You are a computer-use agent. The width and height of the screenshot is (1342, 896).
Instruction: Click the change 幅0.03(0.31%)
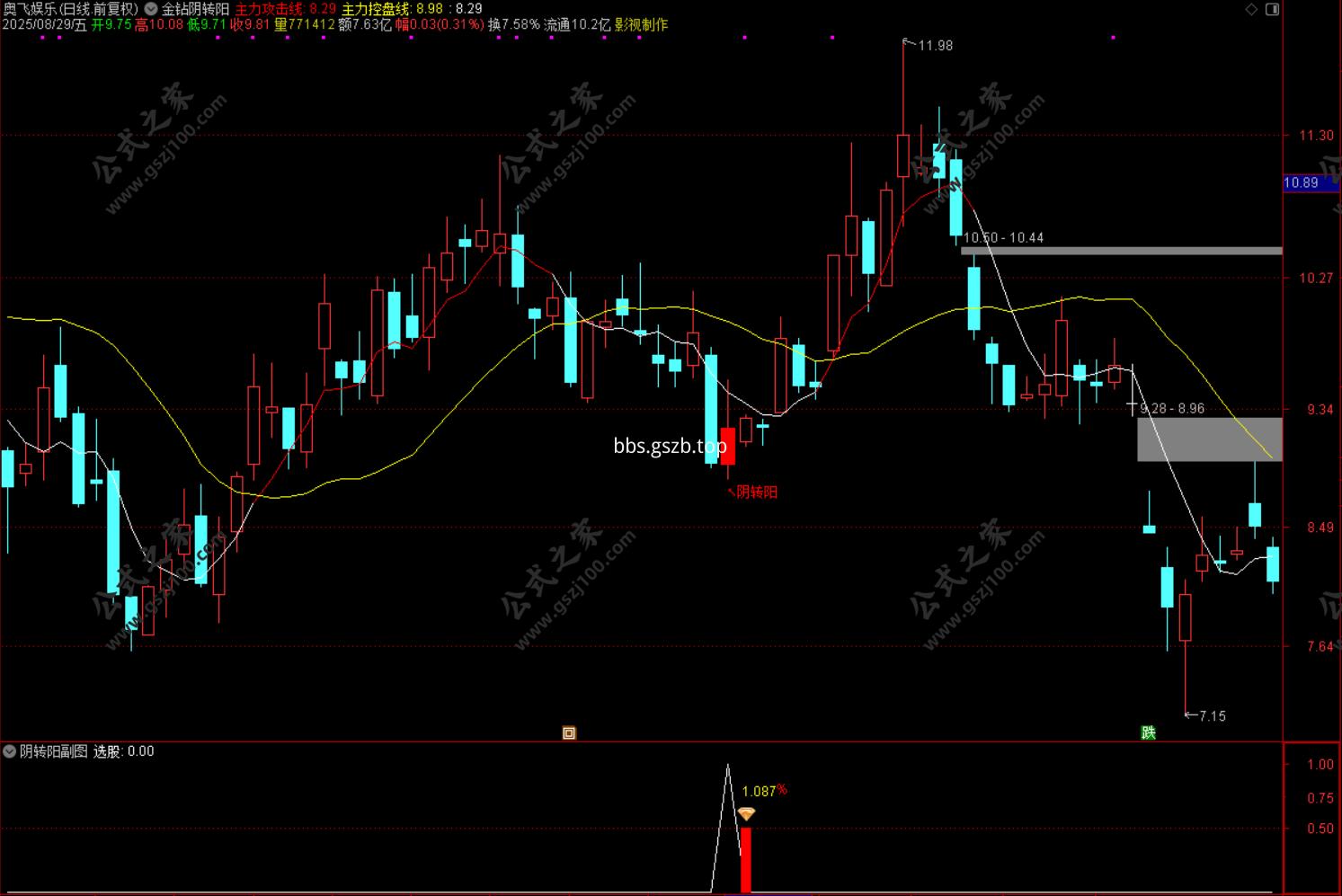pyautogui.click(x=440, y=25)
